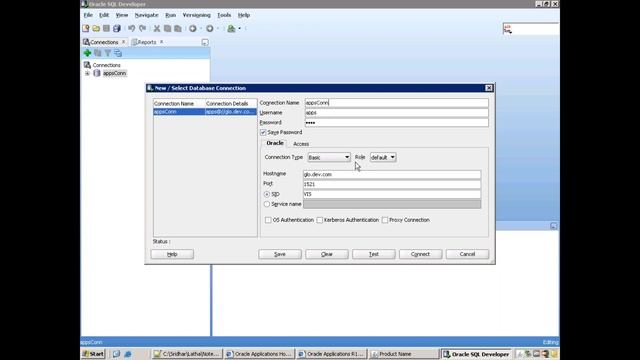This screenshot has width=640, height=360.
Task: Click the Port input field
Action: (x=392, y=184)
